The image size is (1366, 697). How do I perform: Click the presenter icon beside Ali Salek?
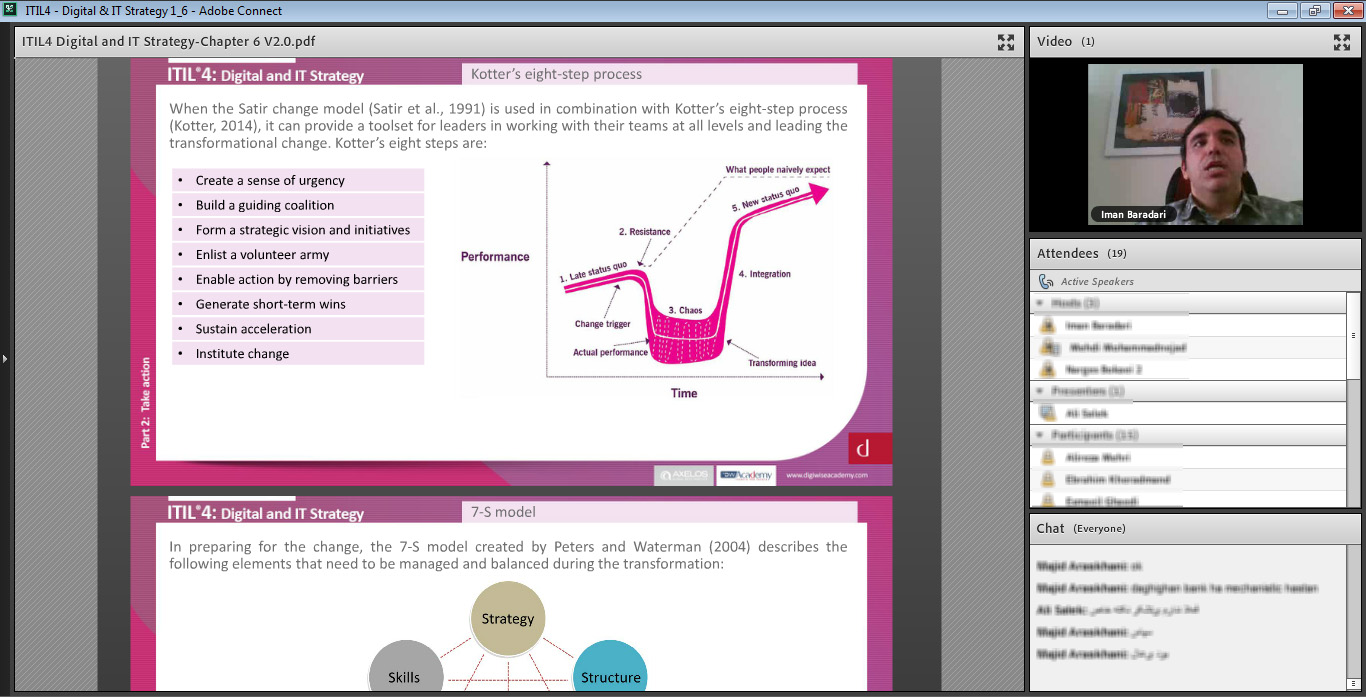1048,413
